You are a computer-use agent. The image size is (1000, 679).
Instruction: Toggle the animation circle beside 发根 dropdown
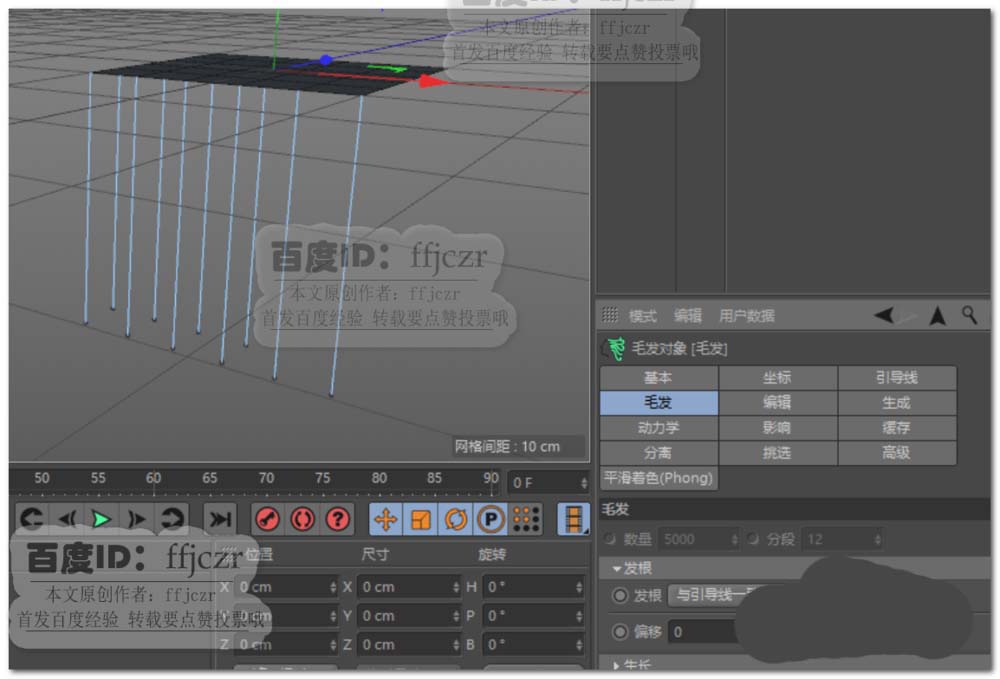coord(620,595)
